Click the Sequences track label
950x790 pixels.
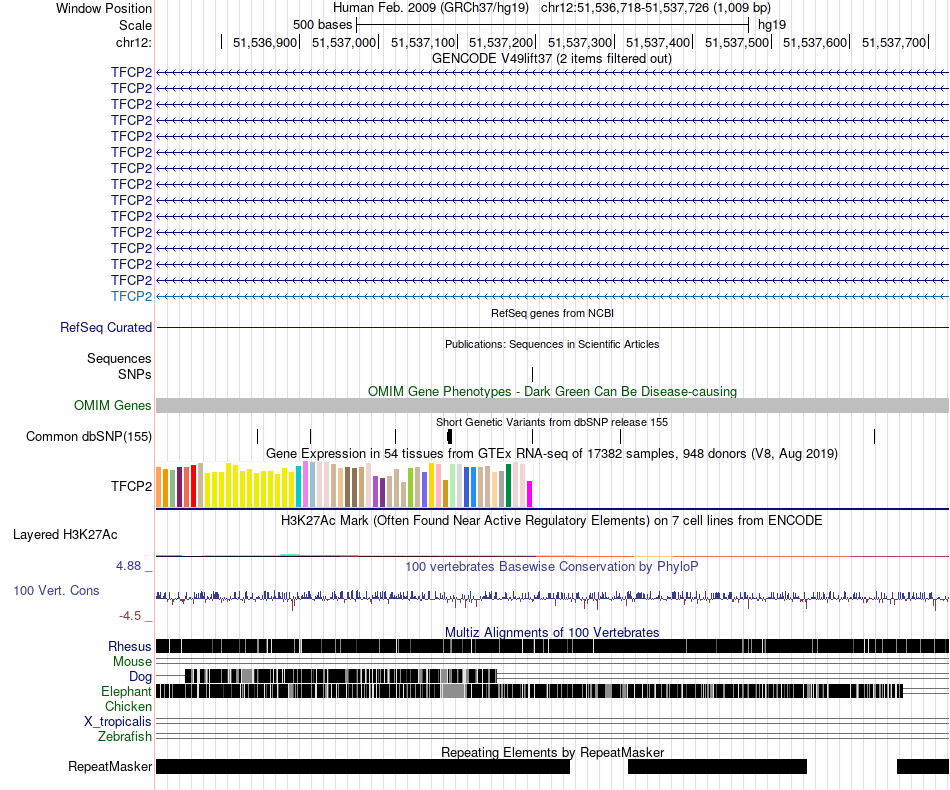pyautogui.click(x=119, y=358)
